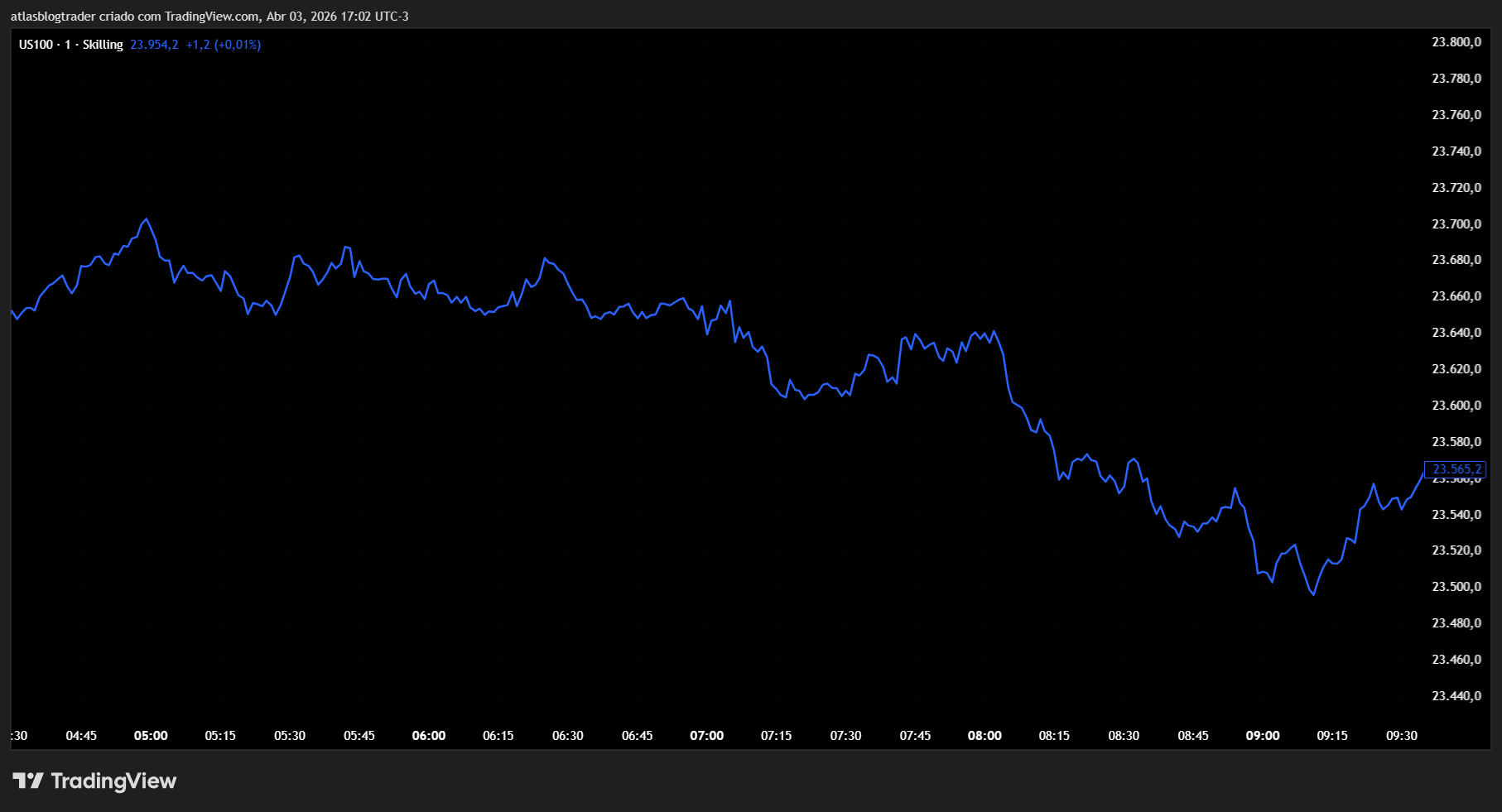The image size is (1502, 812).
Task: Click the 23.440,0 price scale label
Action: coord(1456,696)
